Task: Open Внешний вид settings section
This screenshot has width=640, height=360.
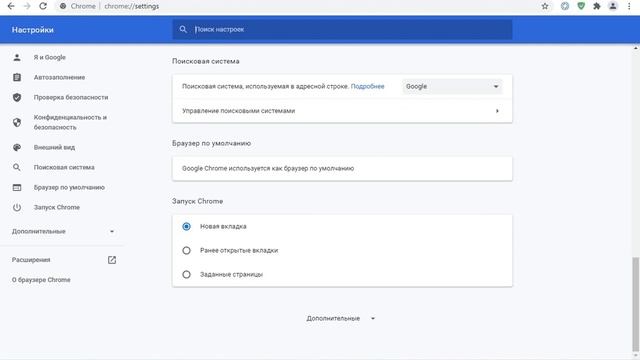Action: click(x=54, y=147)
